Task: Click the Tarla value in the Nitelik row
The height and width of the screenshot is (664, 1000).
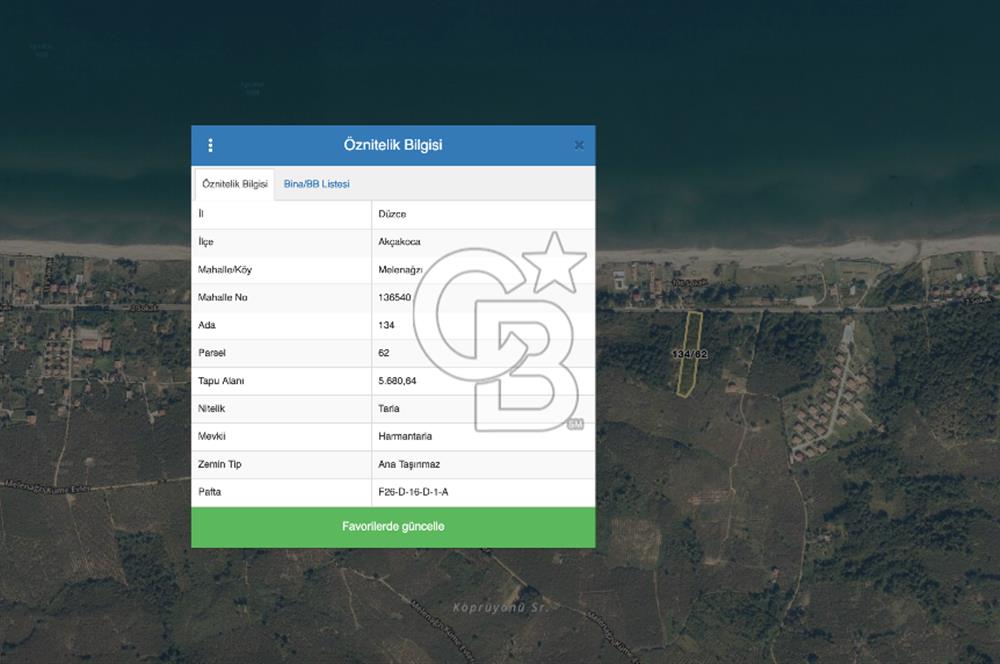Action: click(389, 409)
